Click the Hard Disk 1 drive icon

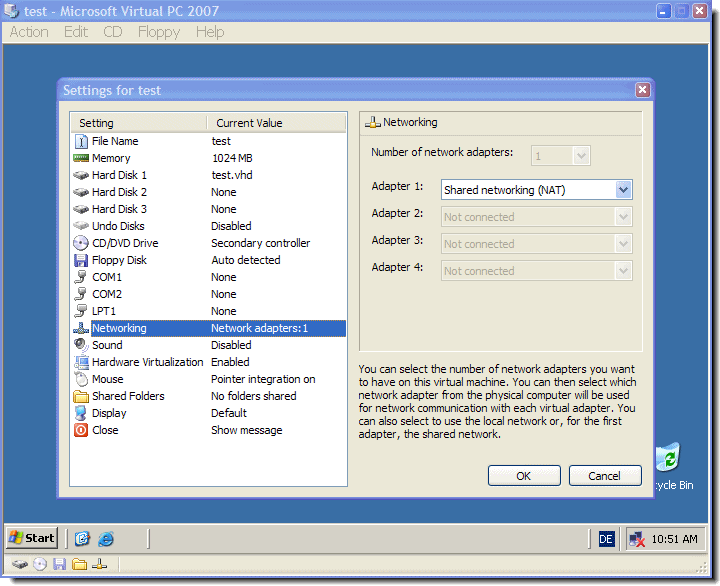tap(81, 175)
